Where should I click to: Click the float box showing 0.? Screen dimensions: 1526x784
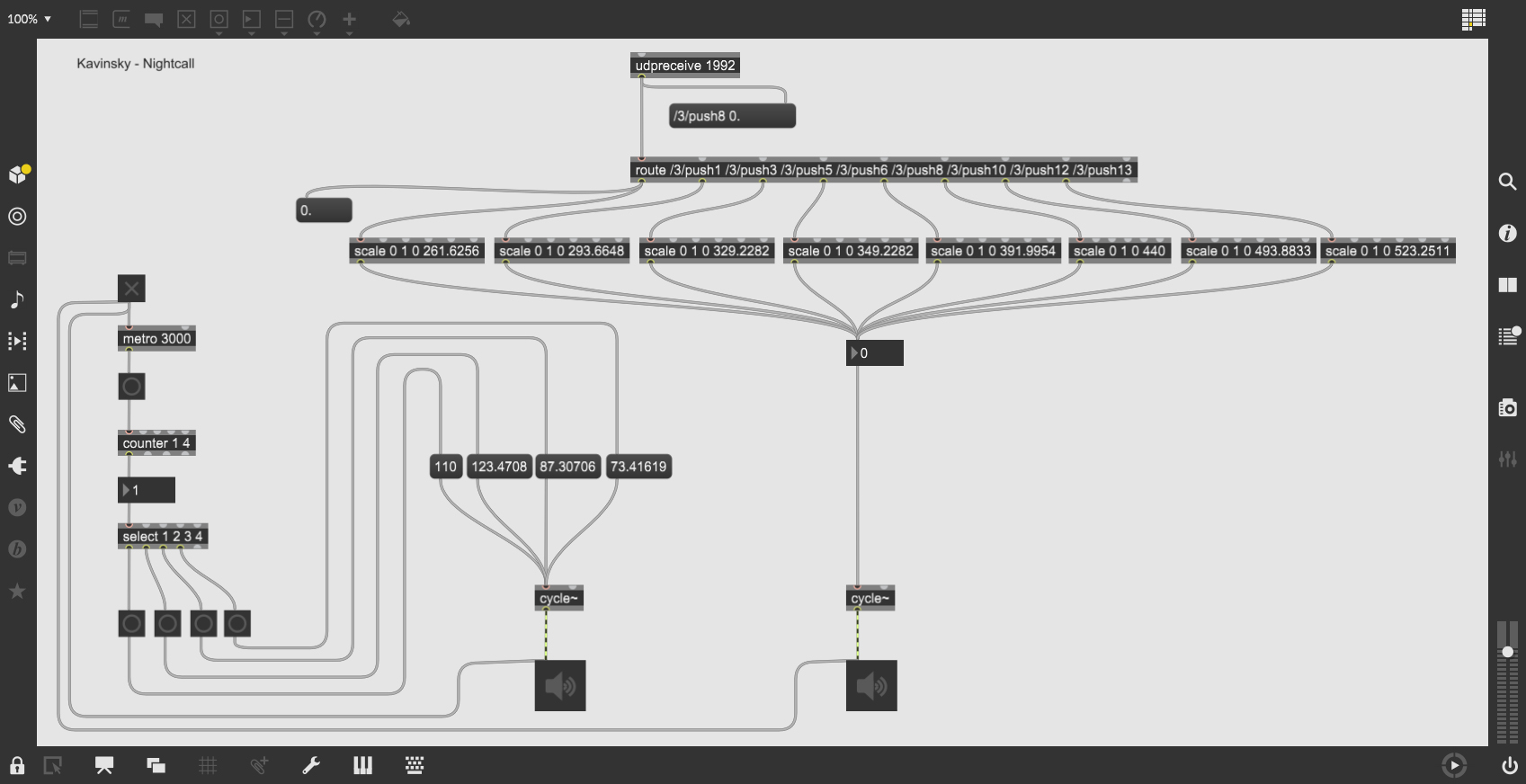[324, 210]
